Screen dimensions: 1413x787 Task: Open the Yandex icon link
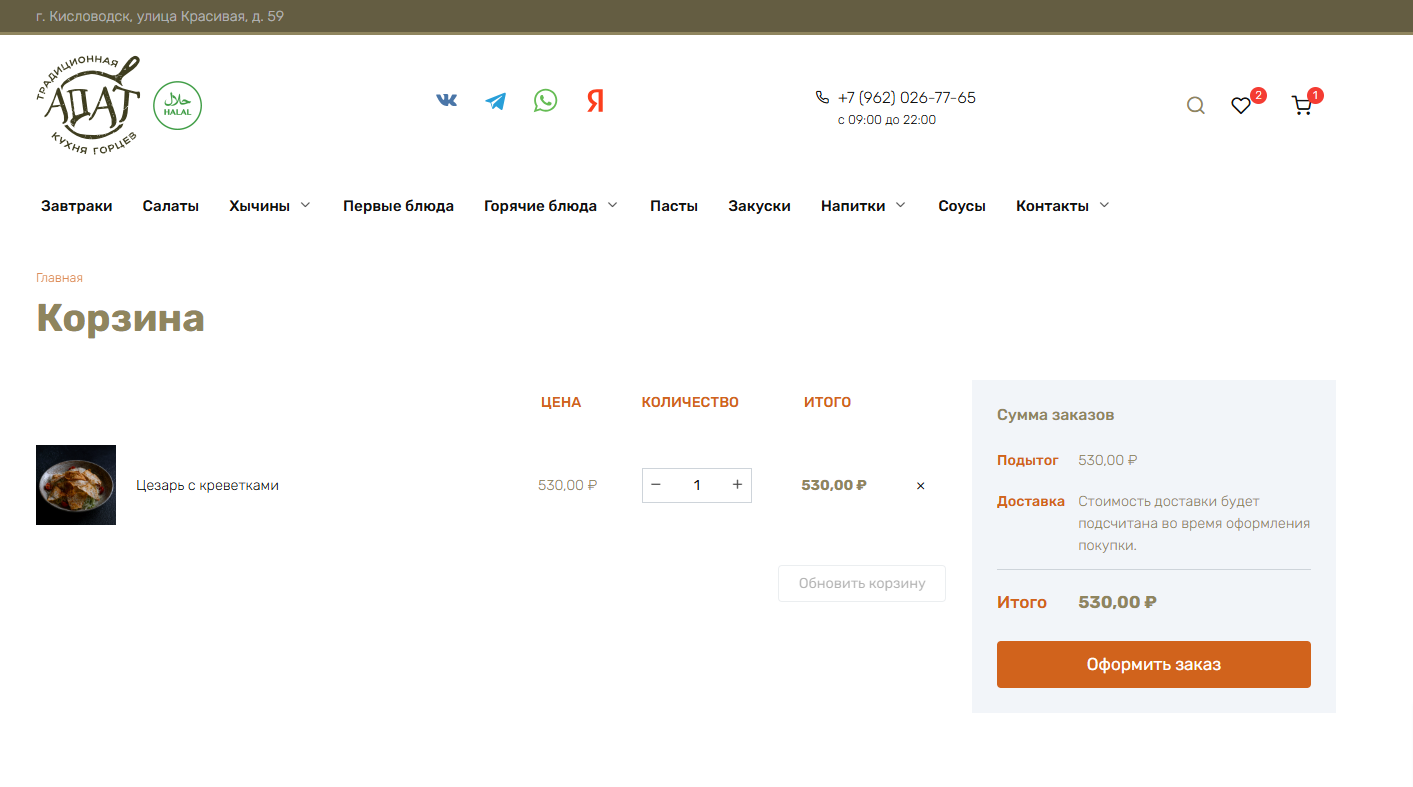coord(595,101)
